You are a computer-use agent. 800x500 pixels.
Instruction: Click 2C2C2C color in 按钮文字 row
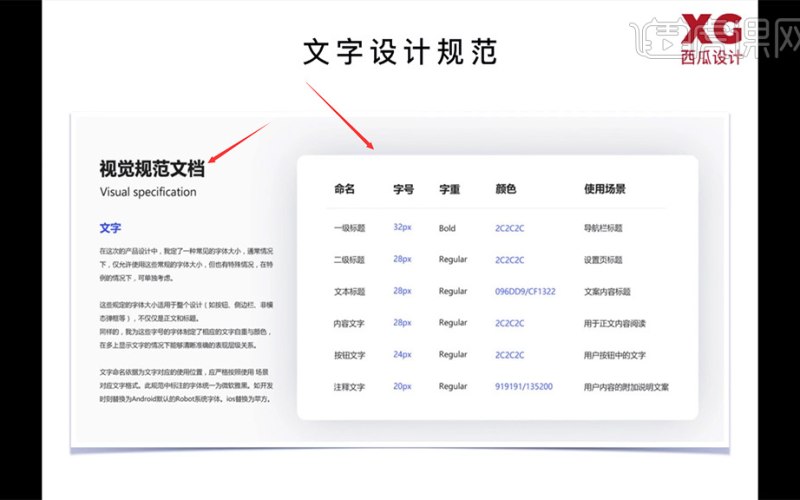[509, 355]
